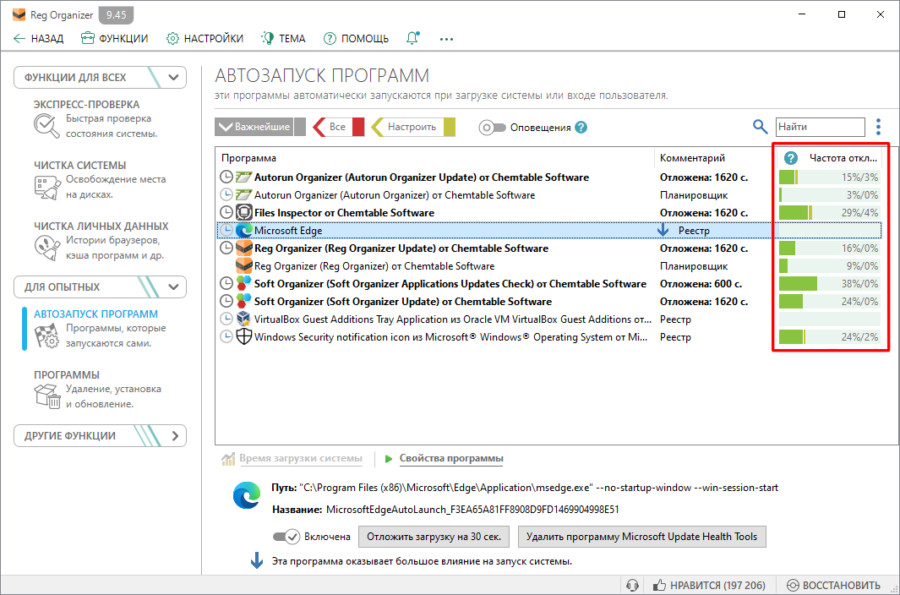Open the Настройки menu
The image size is (900, 595).
tap(205, 38)
